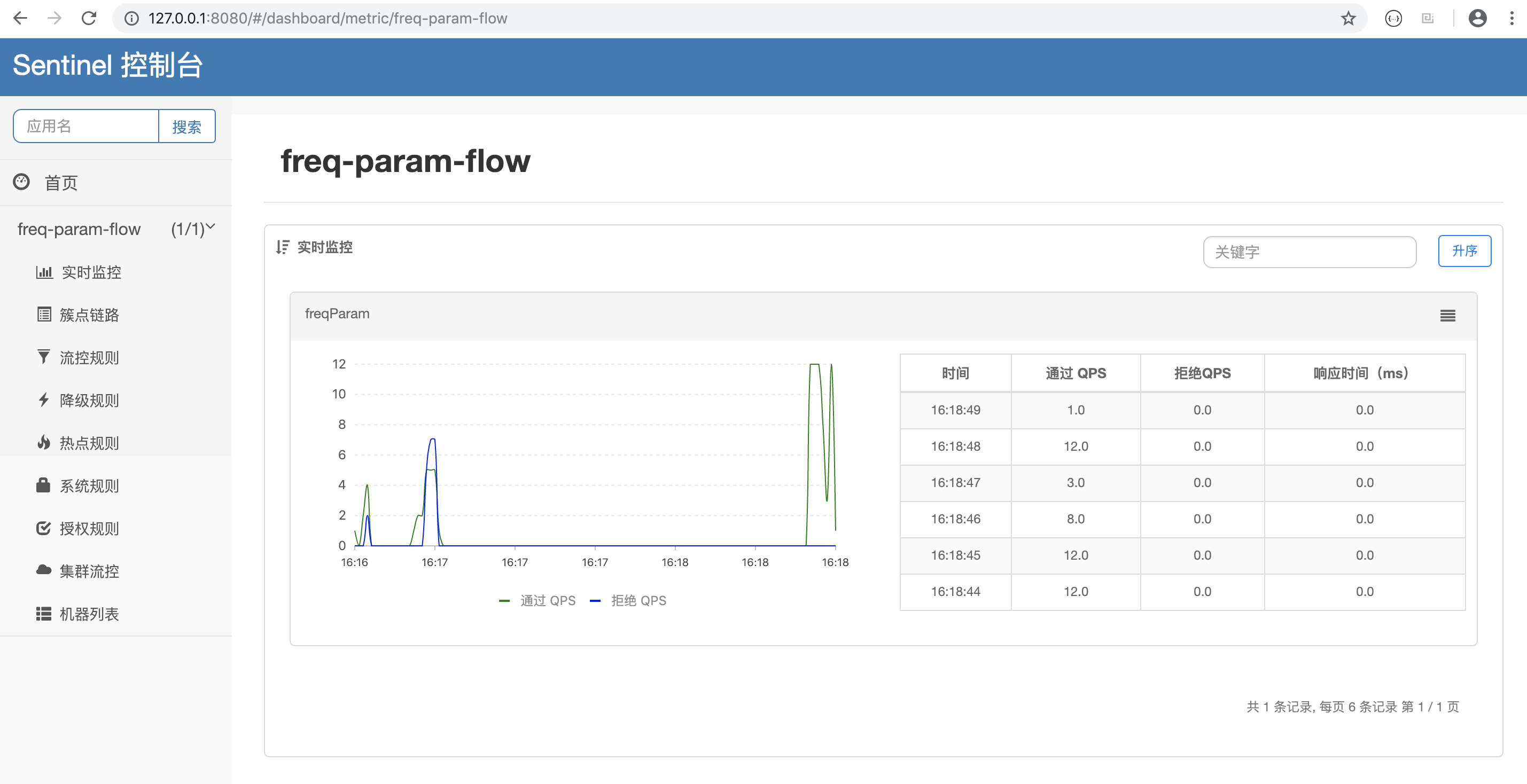The width and height of the screenshot is (1527, 784).
Task: Open the hamburger menu on freqParam panel
Action: coord(1447,316)
